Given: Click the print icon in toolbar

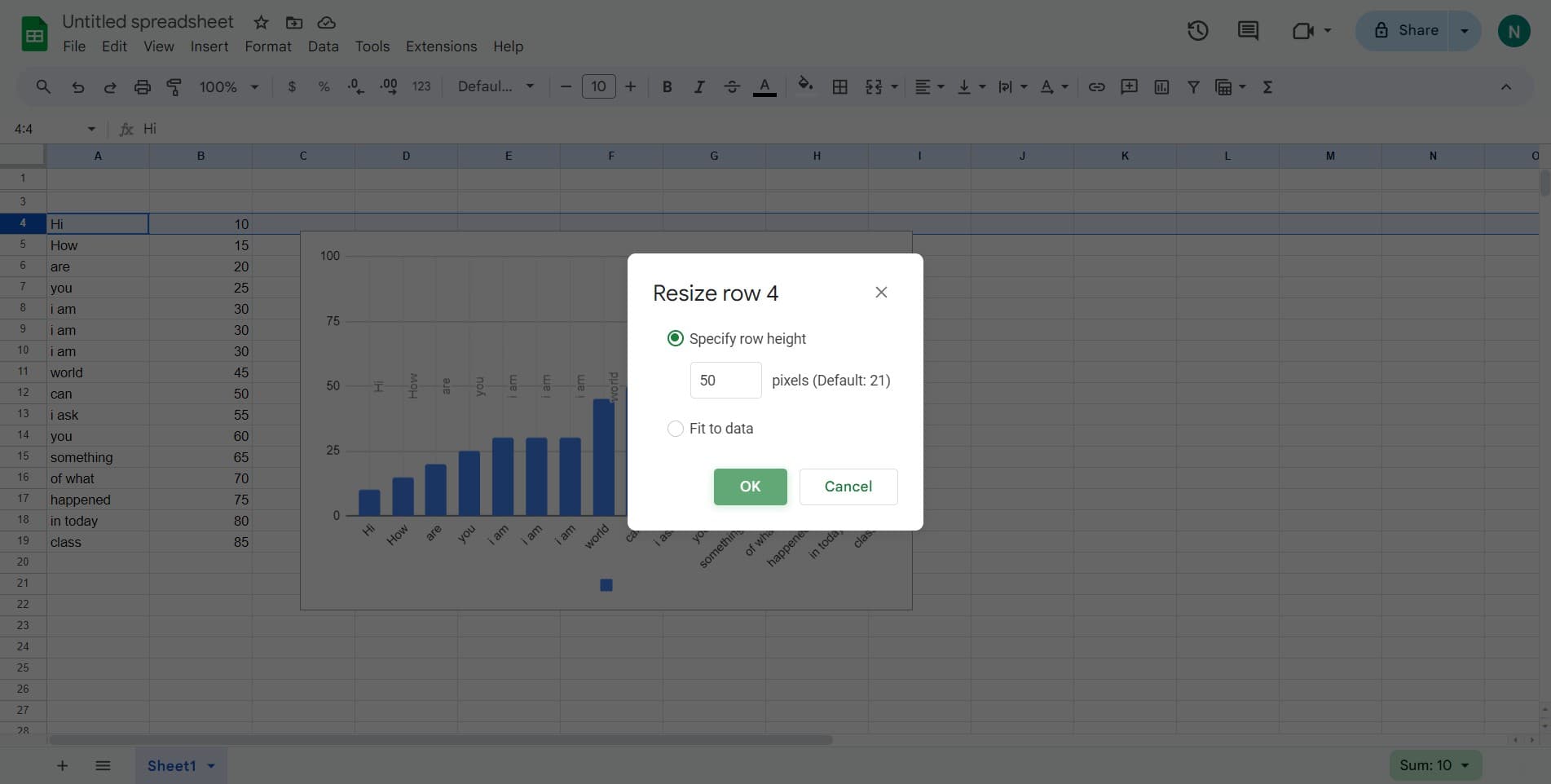Looking at the screenshot, I should pos(143,86).
